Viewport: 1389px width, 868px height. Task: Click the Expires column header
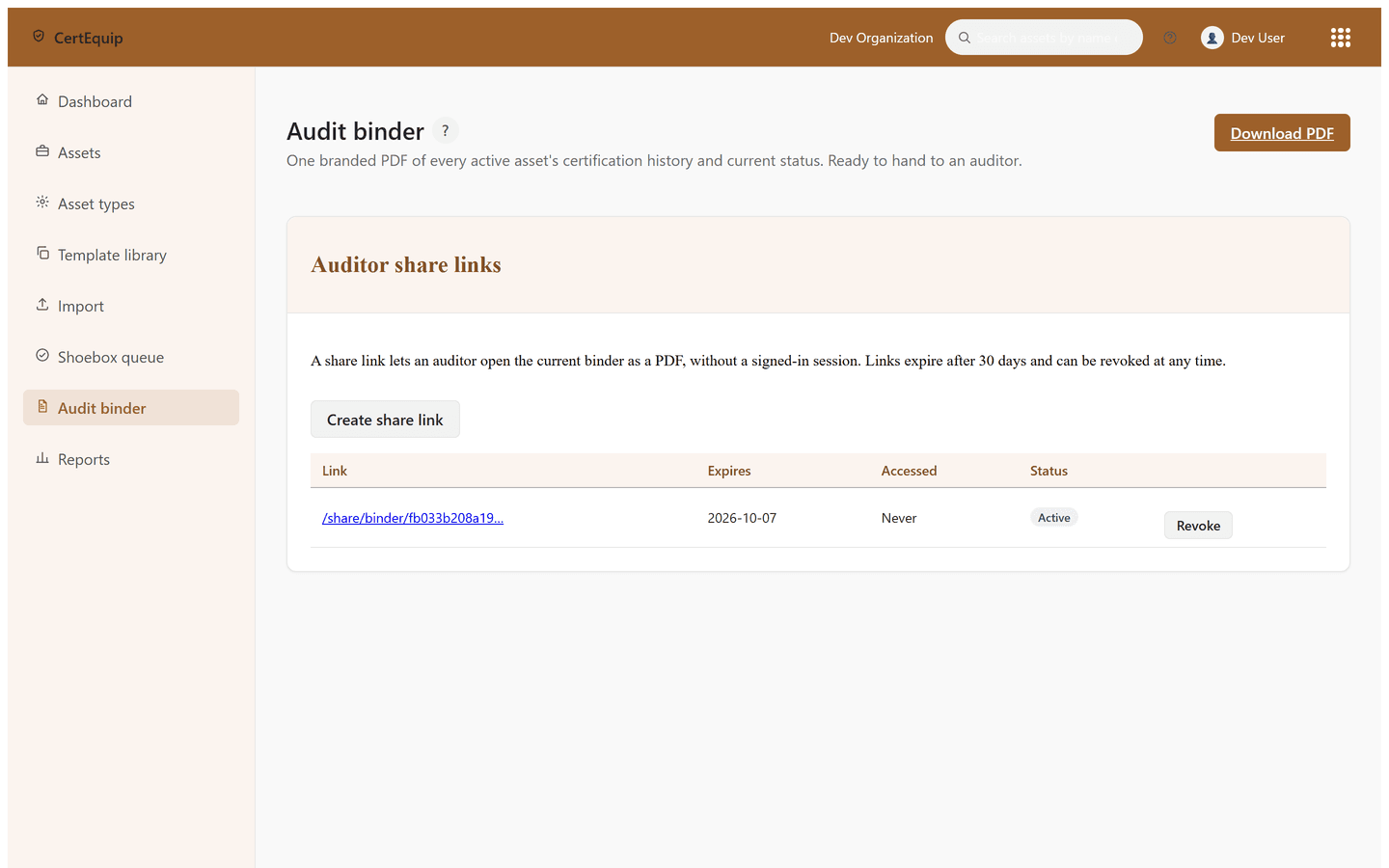click(729, 471)
